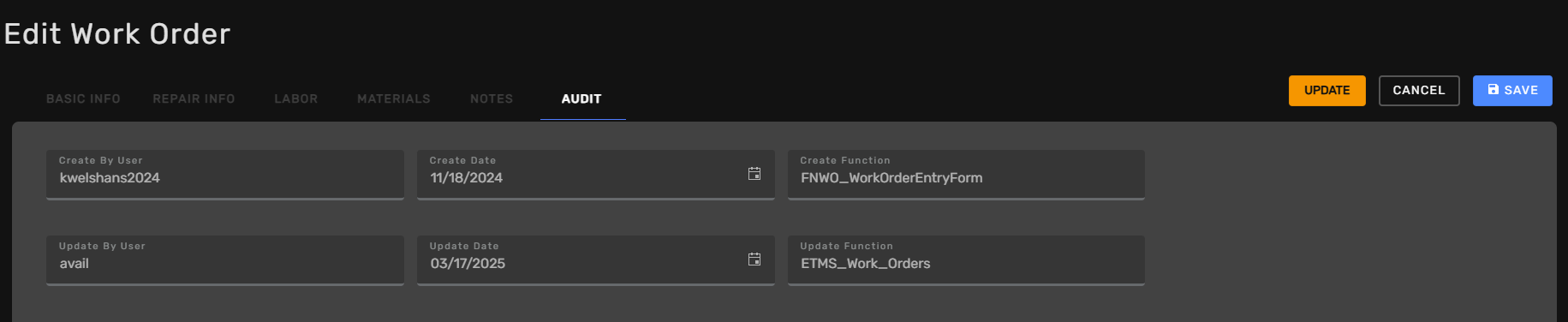
Task: Switch to the Basic Info tab
Action: (x=83, y=98)
